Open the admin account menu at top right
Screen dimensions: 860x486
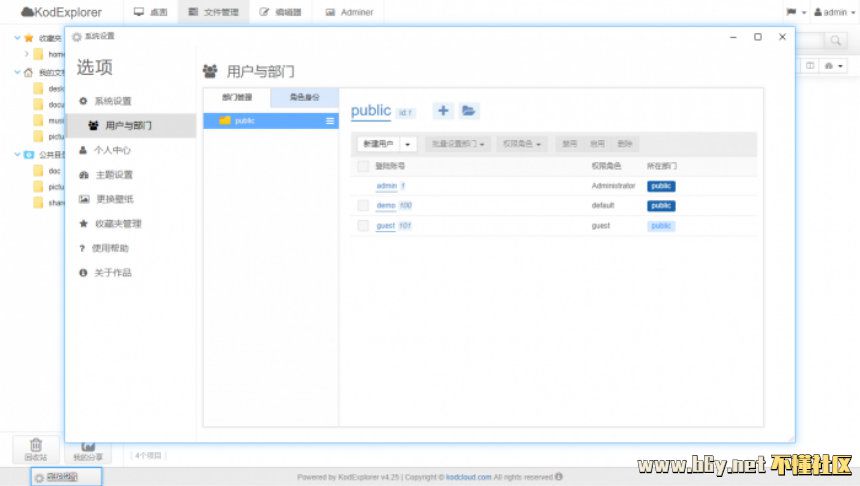point(829,12)
